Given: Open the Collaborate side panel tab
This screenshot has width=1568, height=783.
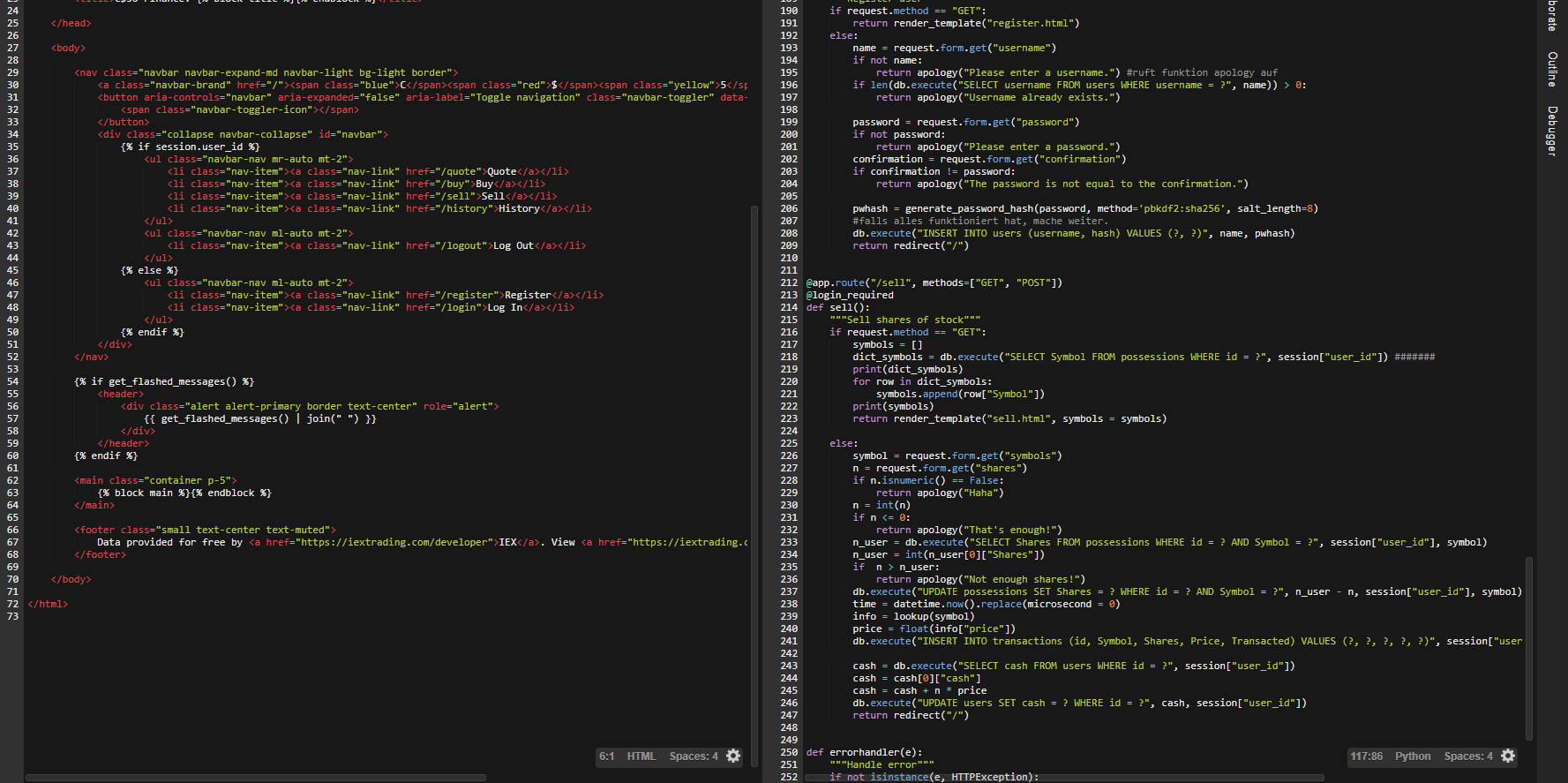Looking at the screenshot, I should point(1552,14).
